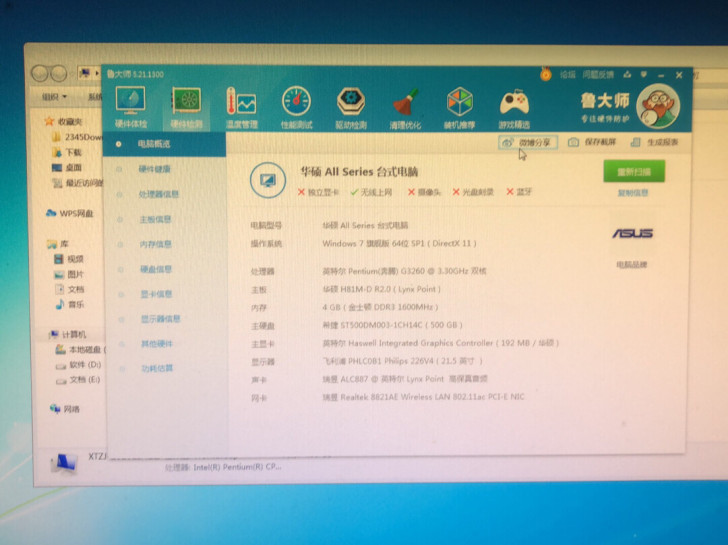Select 2345Downloads folder in Explorer pane
728x545 pixels.
coord(77,137)
